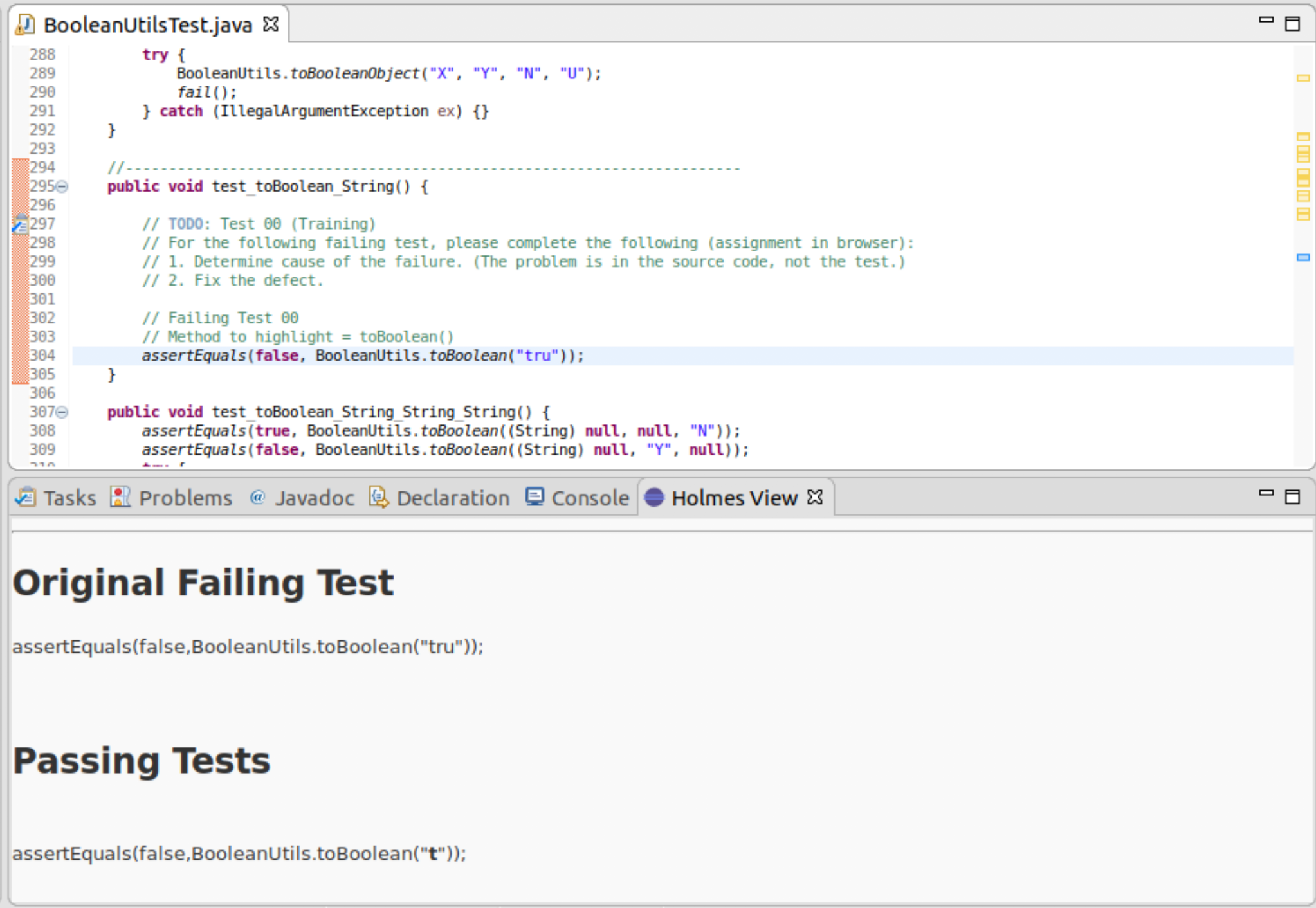Maximize the bottom Holmes View panel
Screen dimensions: 1316x908
click(1292, 497)
